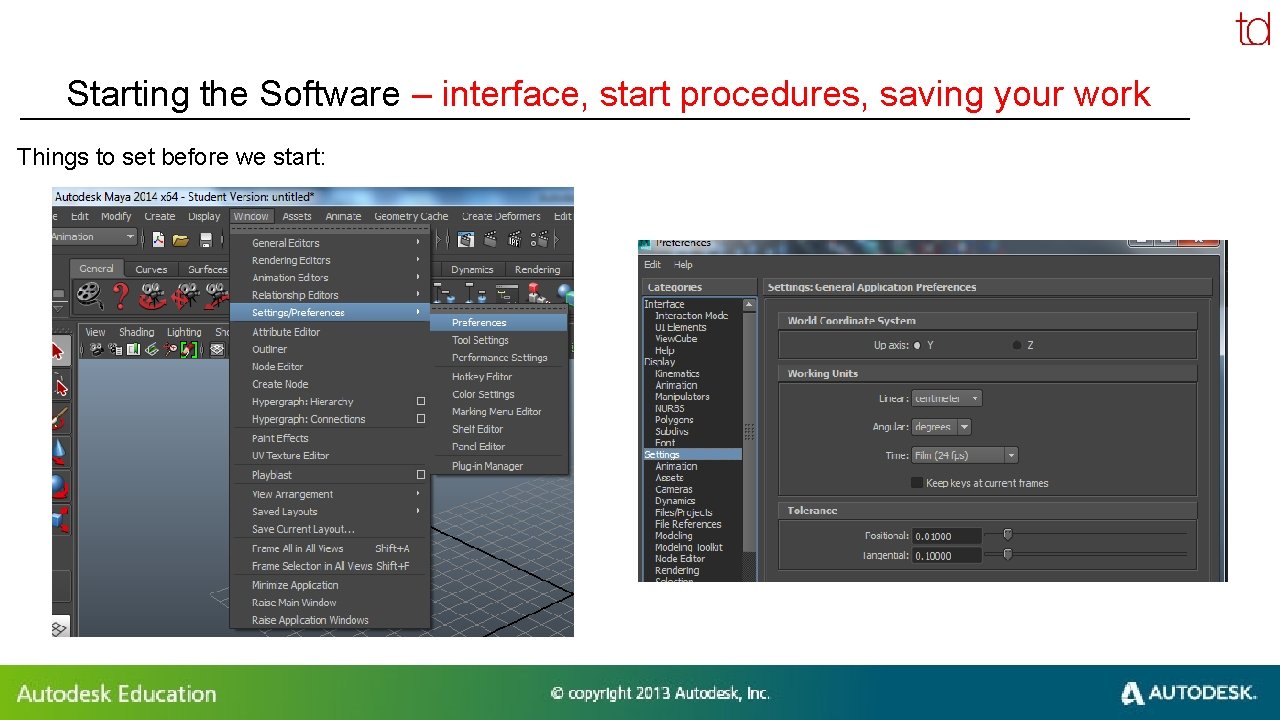1280x720 pixels.
Task: Click the blue cube scale tool in toolbox
Action: [59, 521]
